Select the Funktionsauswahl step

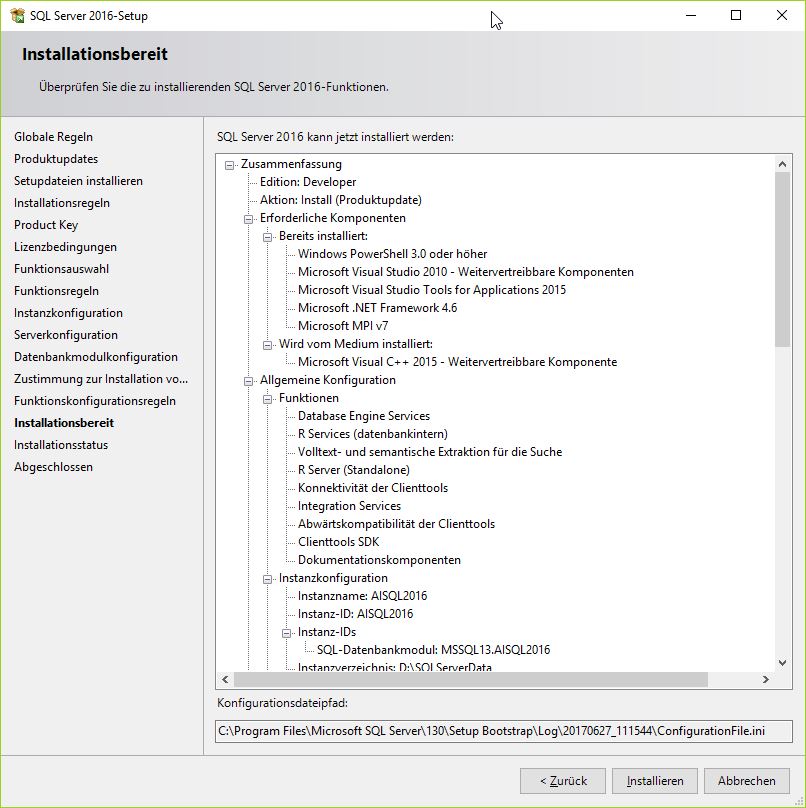click(x=61, y=269)
